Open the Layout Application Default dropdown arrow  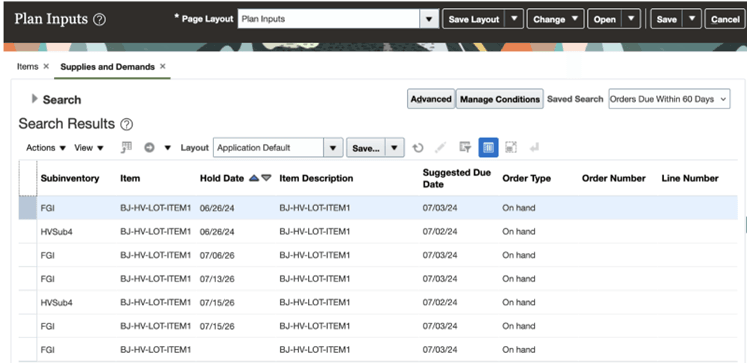point(333,148)
